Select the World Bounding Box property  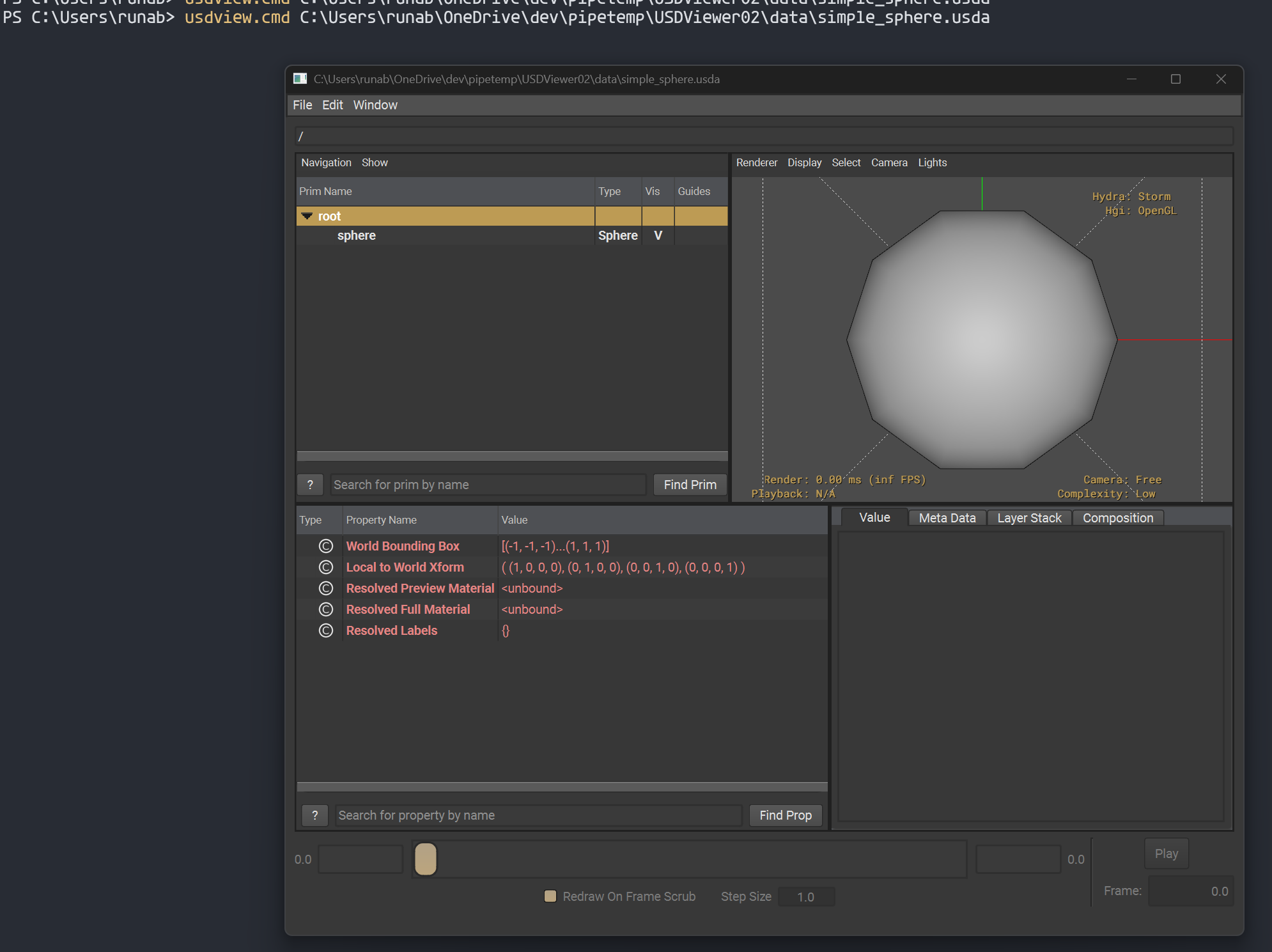point(403,546)
